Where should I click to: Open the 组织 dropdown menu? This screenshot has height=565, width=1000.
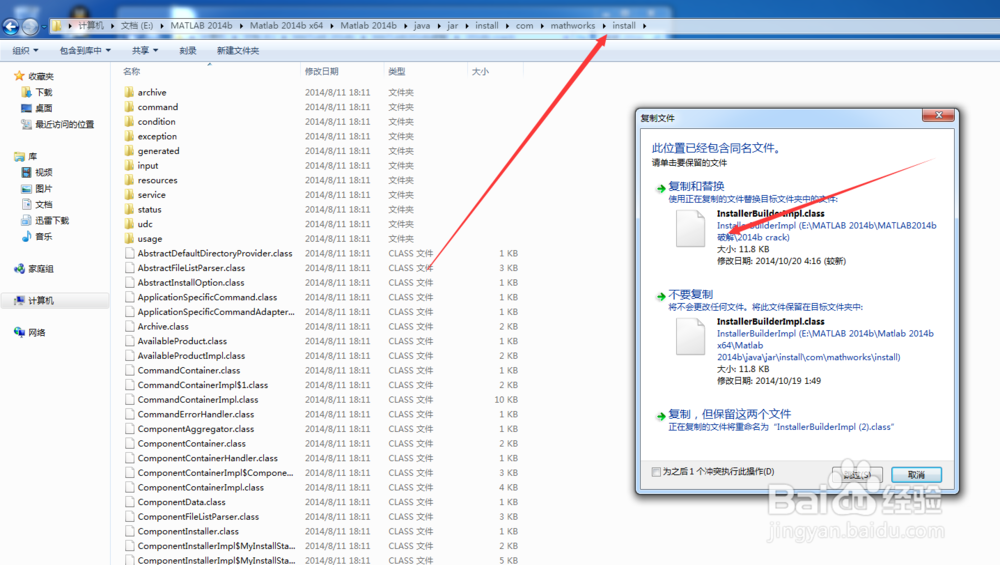(x=26, y=50)
